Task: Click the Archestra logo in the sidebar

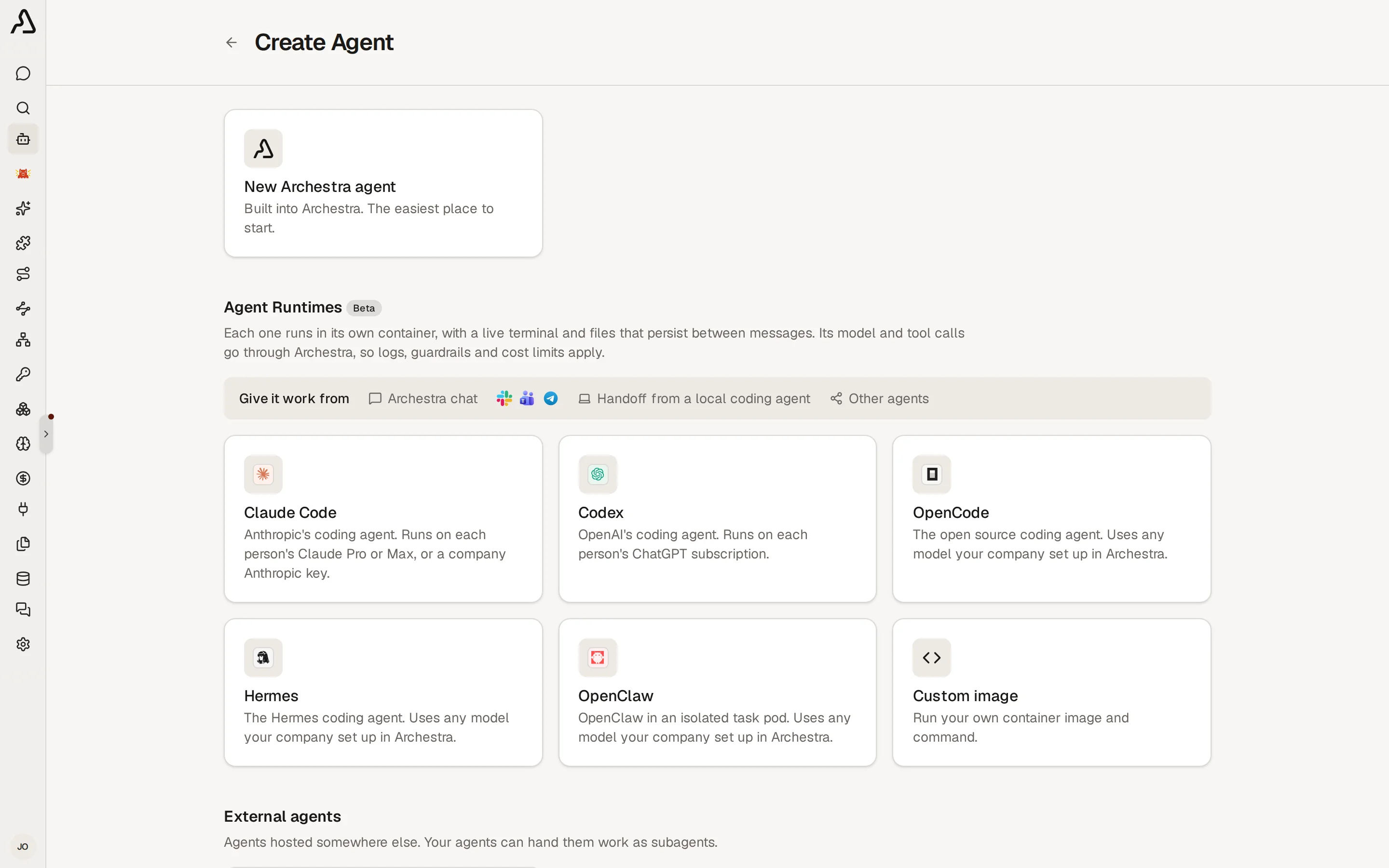Action: coord(23,22)
